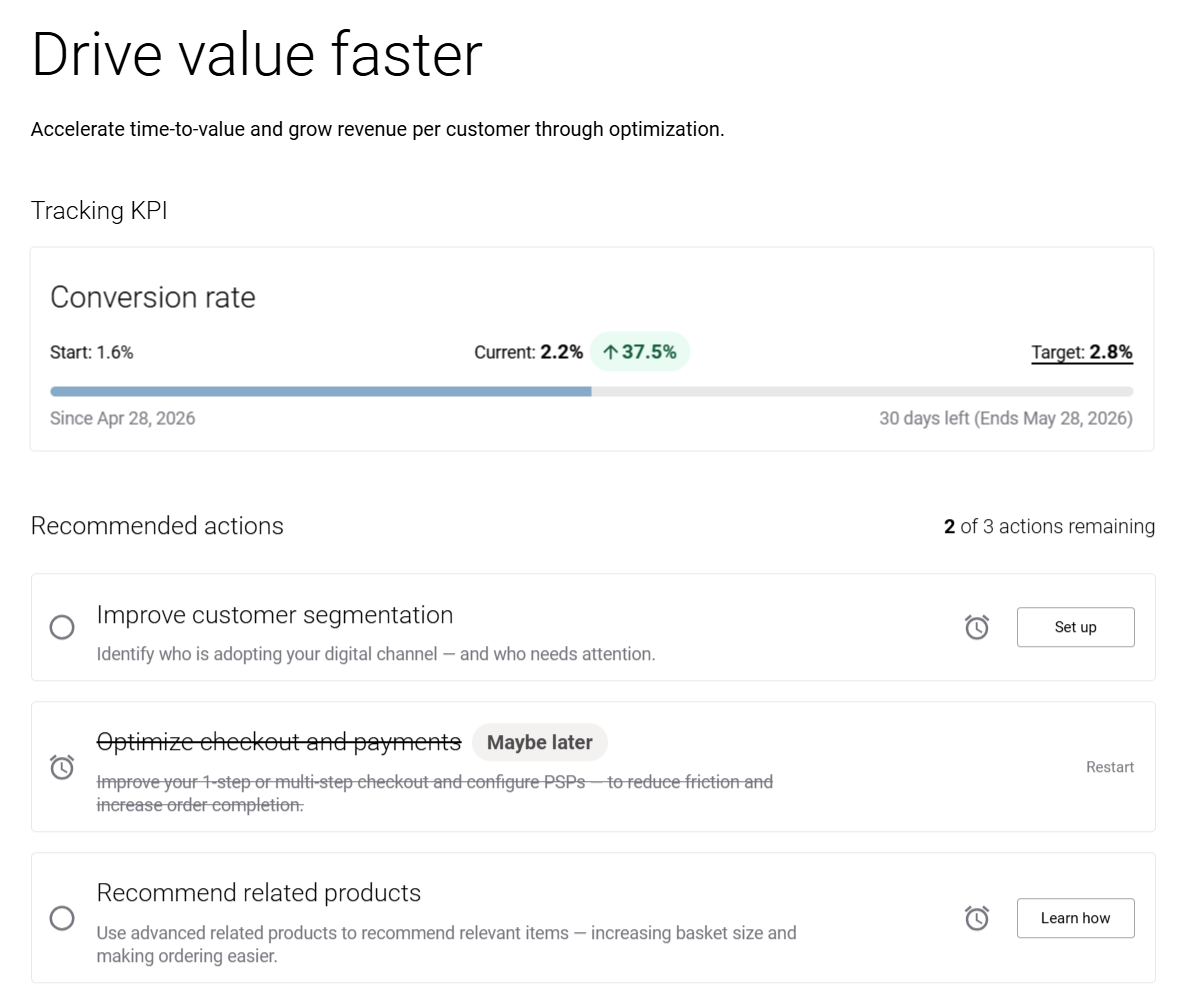The image size is (1180, 1007).
Task: Open the underlined Target 2.8% value
Action: click(x=1082, y=352)
